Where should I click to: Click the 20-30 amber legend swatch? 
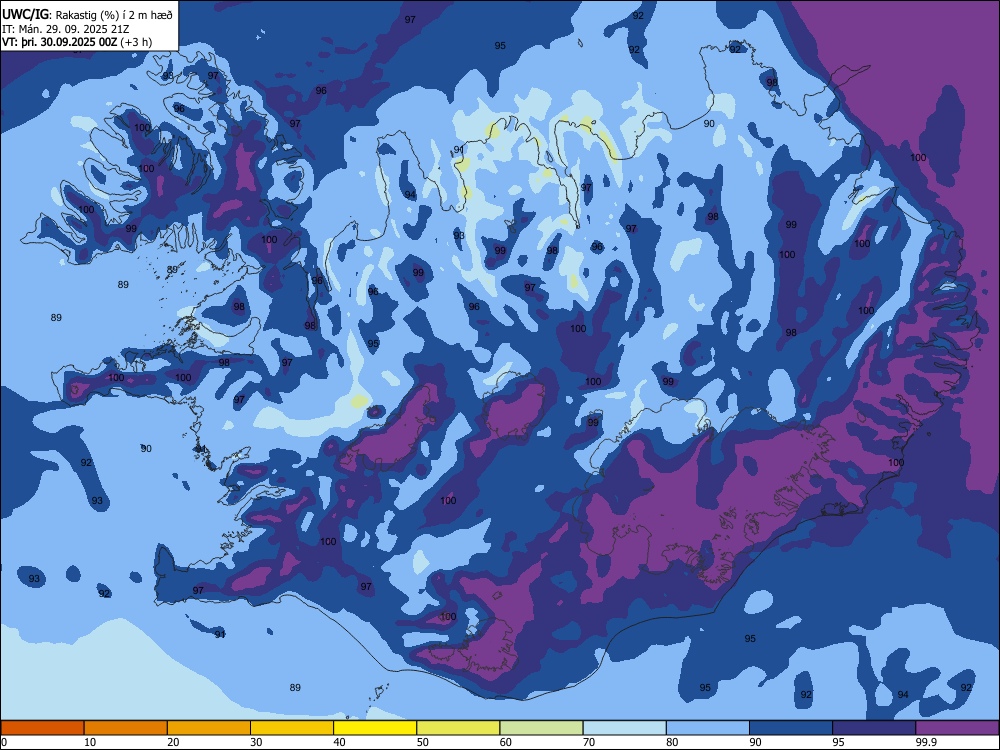209,728
